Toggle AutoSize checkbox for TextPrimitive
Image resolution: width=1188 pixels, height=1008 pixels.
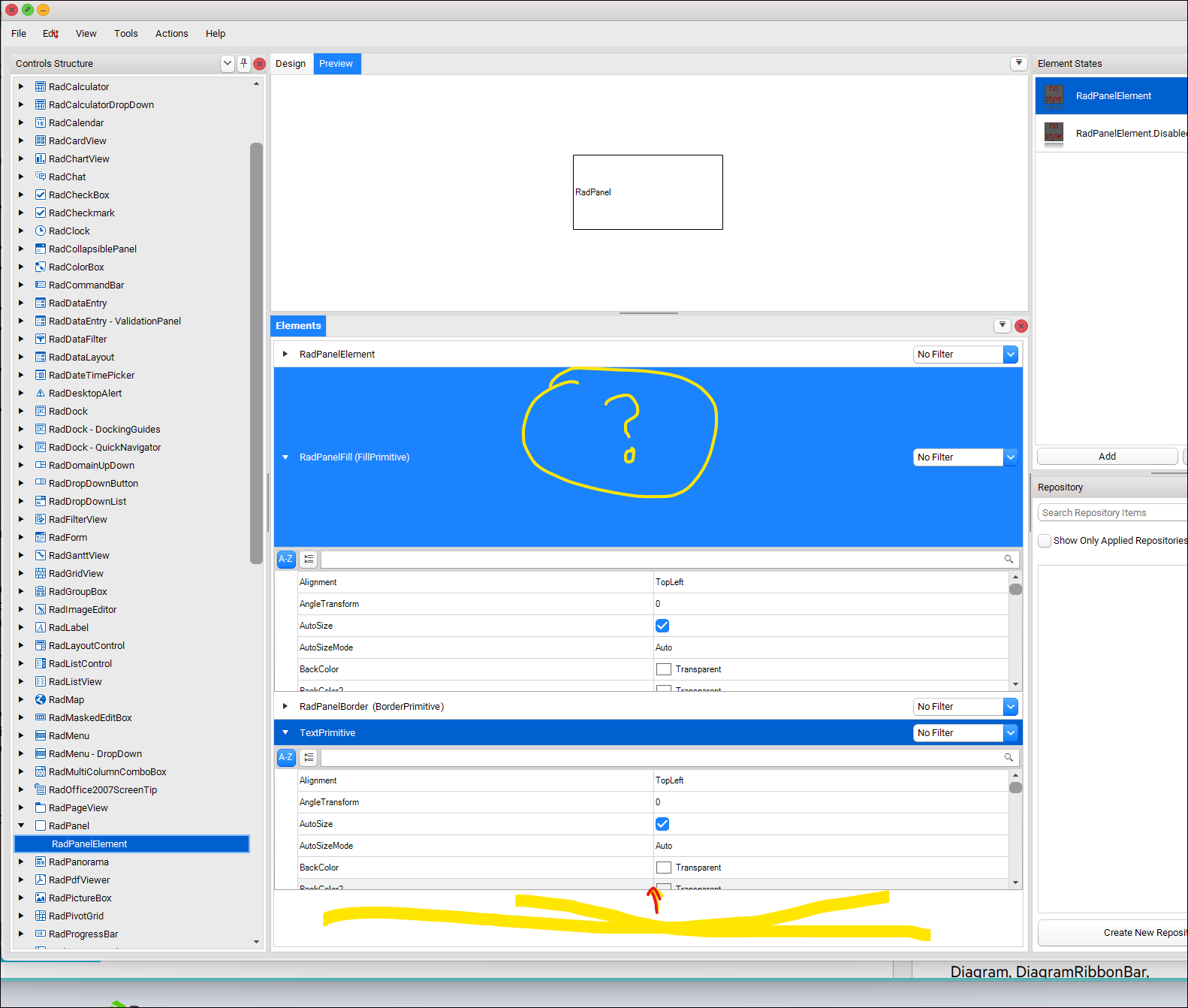click(x=662, y=824)
